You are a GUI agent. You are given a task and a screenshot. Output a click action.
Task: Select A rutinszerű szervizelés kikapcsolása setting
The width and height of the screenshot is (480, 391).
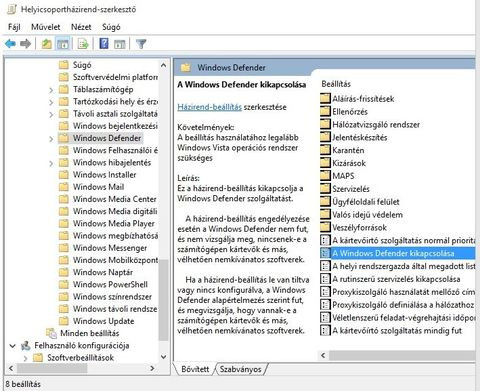click(390, 279)
